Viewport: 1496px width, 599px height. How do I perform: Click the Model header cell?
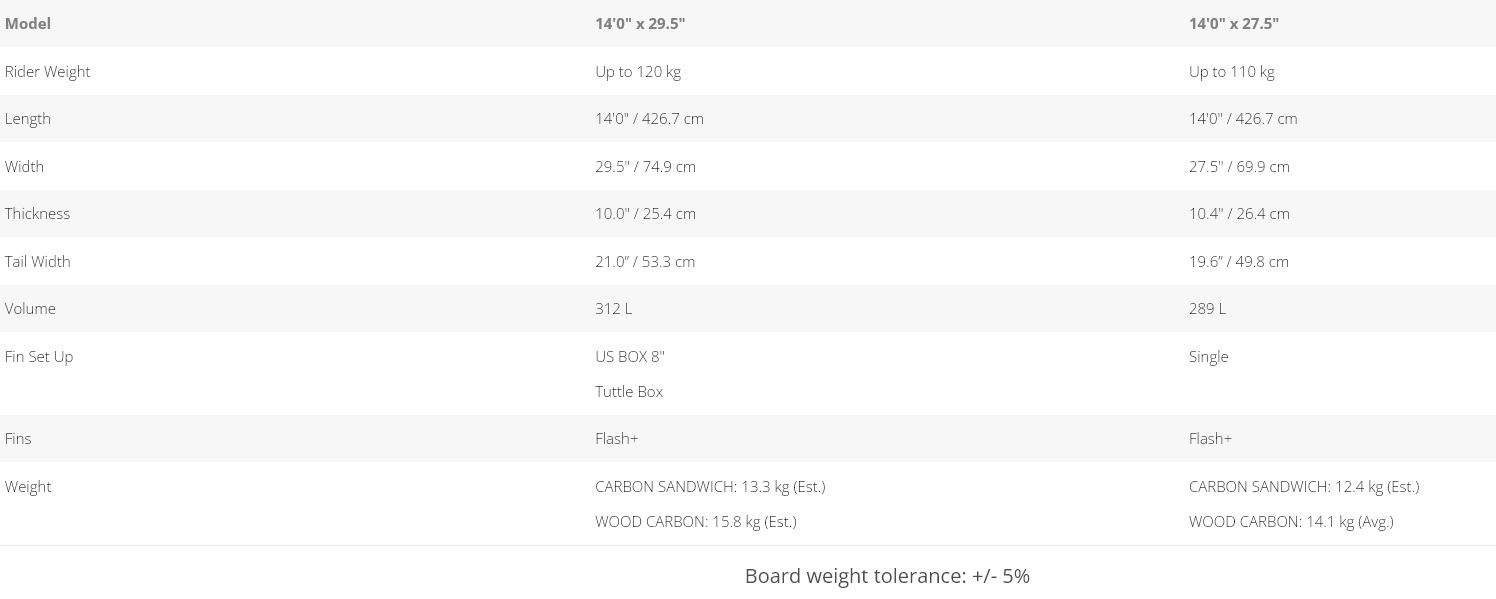[x=28, y=24]
